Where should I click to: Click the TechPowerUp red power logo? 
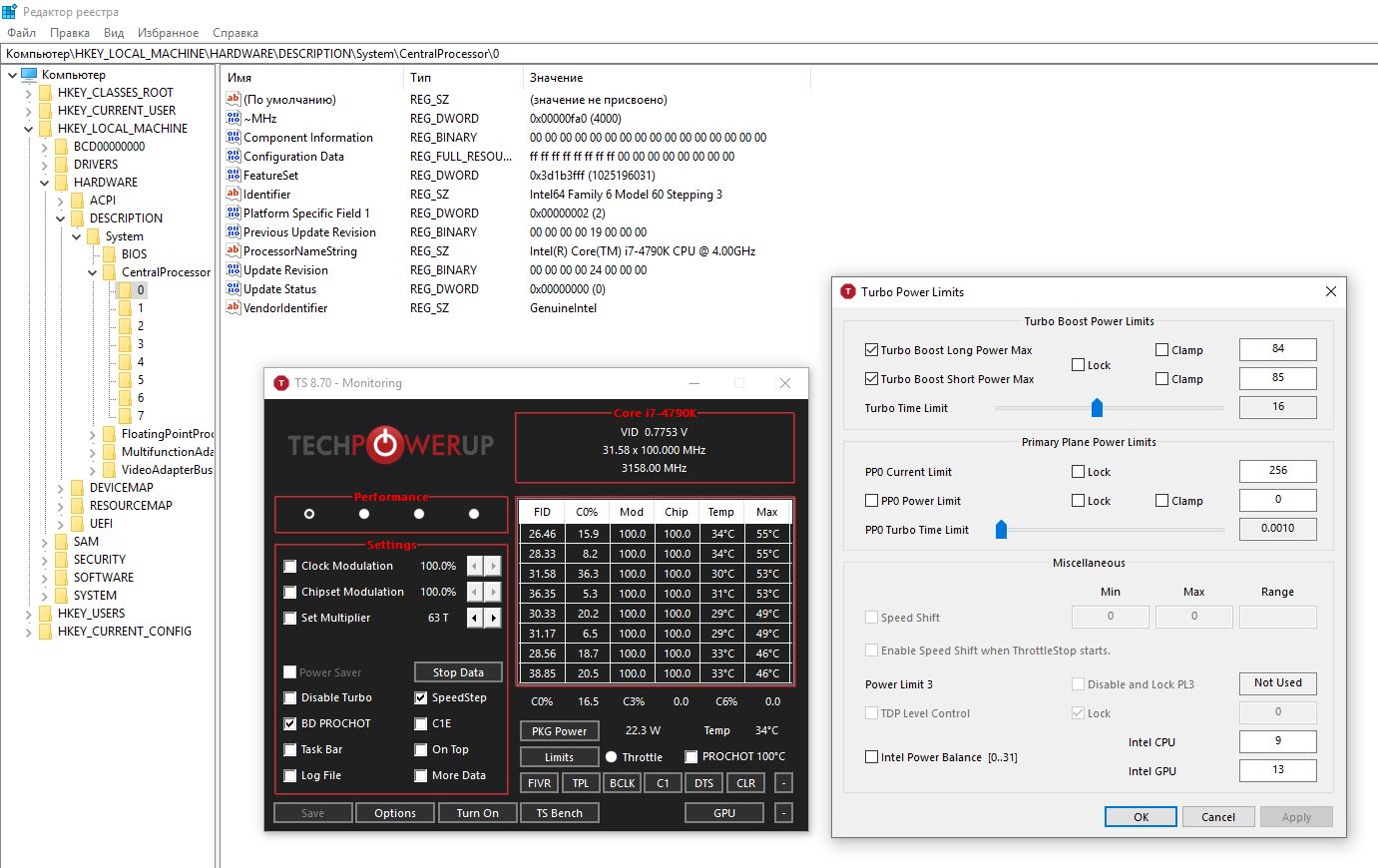pos(384,445)
